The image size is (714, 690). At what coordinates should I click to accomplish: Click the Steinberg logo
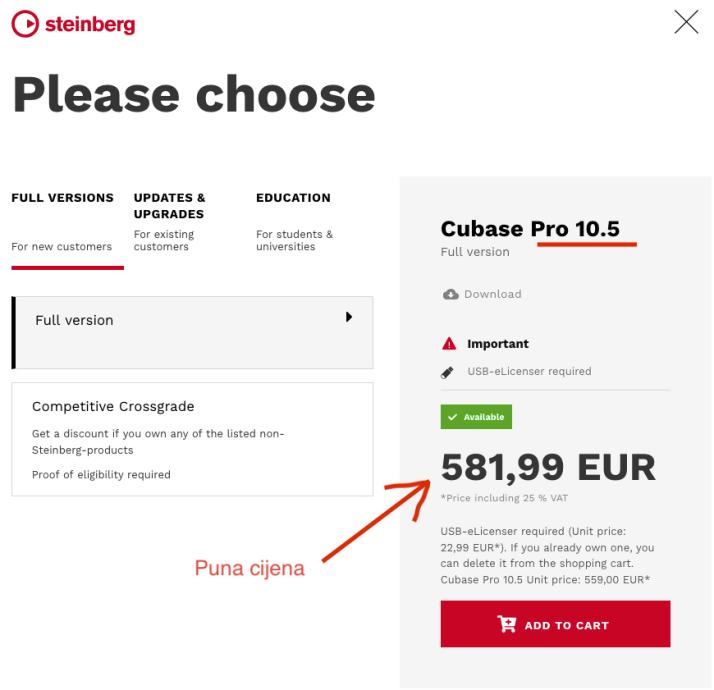pyautogui.click(x=73, y=24)
